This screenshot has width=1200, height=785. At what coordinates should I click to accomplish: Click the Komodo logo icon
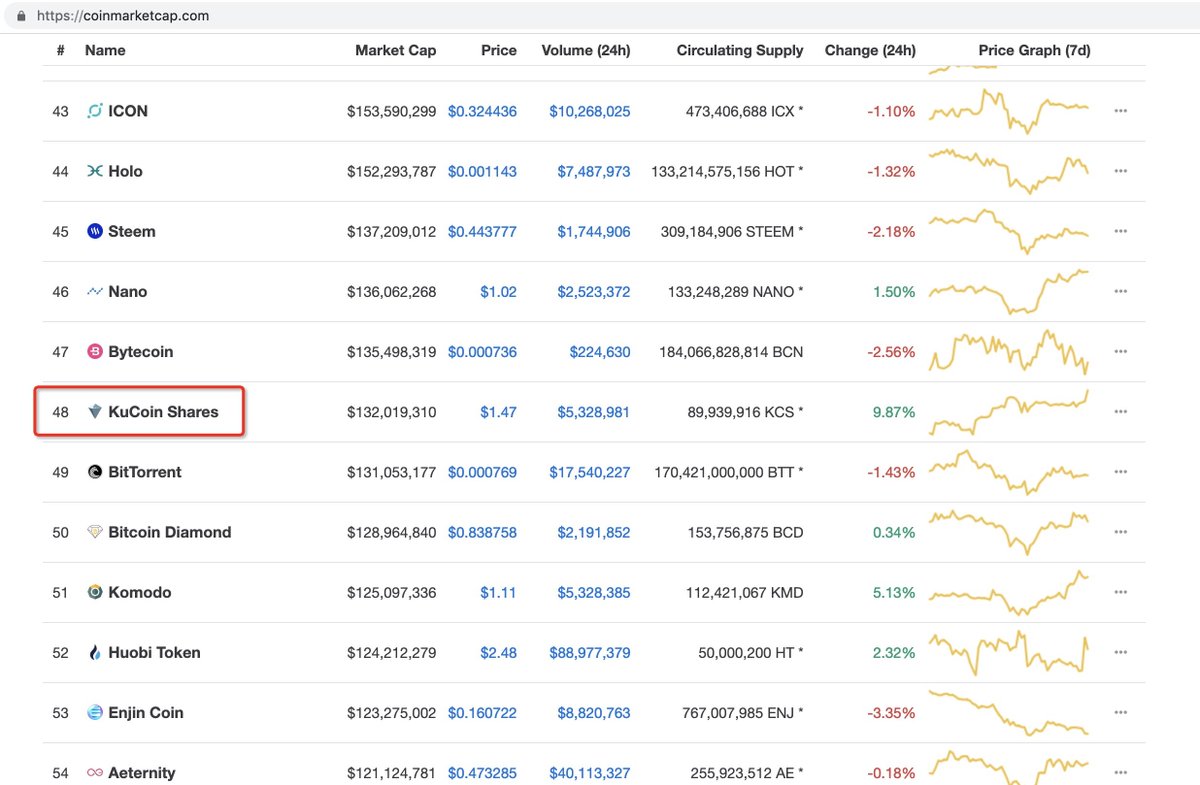[x=95, y=592]
